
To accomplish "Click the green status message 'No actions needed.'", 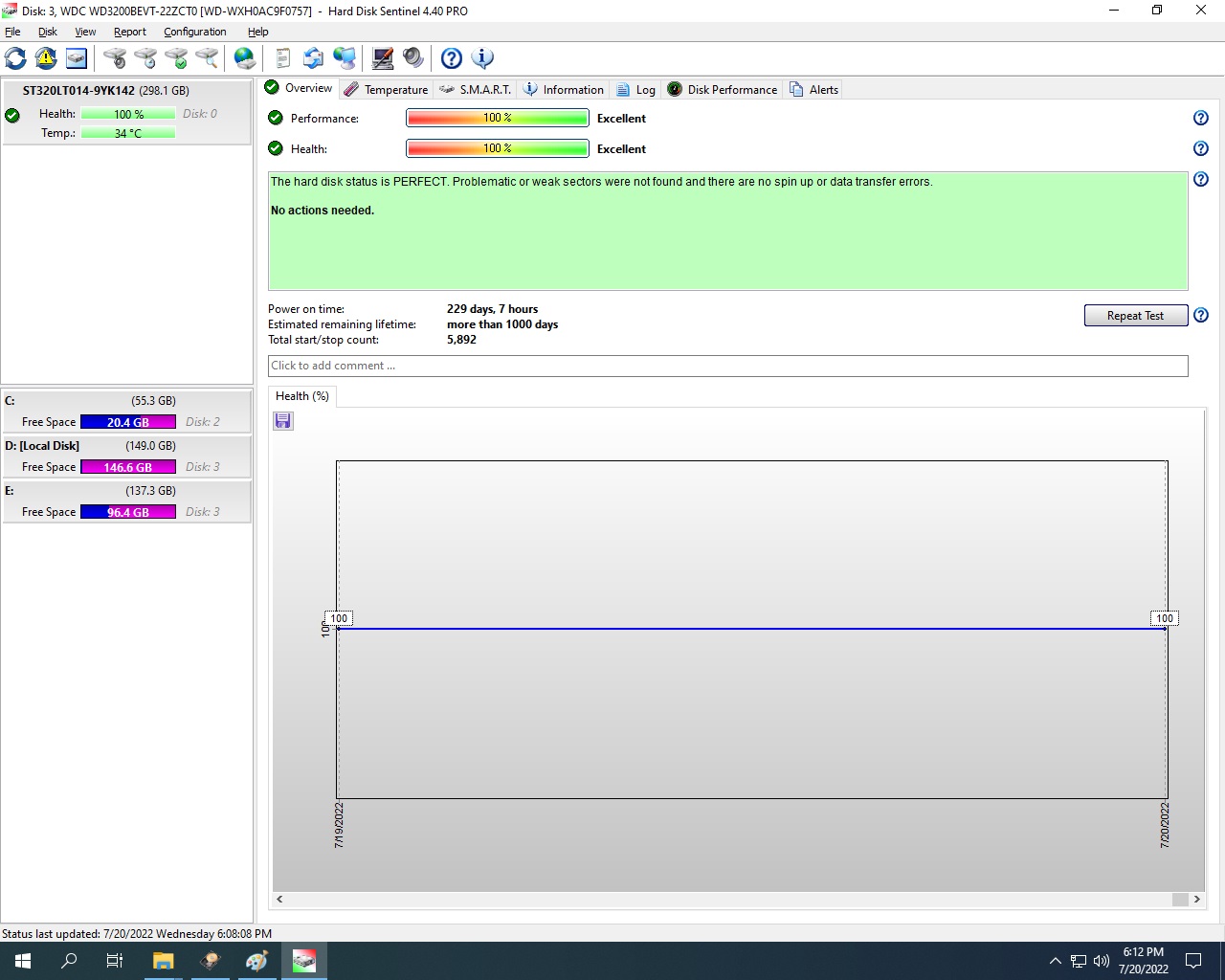I will point(323,211).
